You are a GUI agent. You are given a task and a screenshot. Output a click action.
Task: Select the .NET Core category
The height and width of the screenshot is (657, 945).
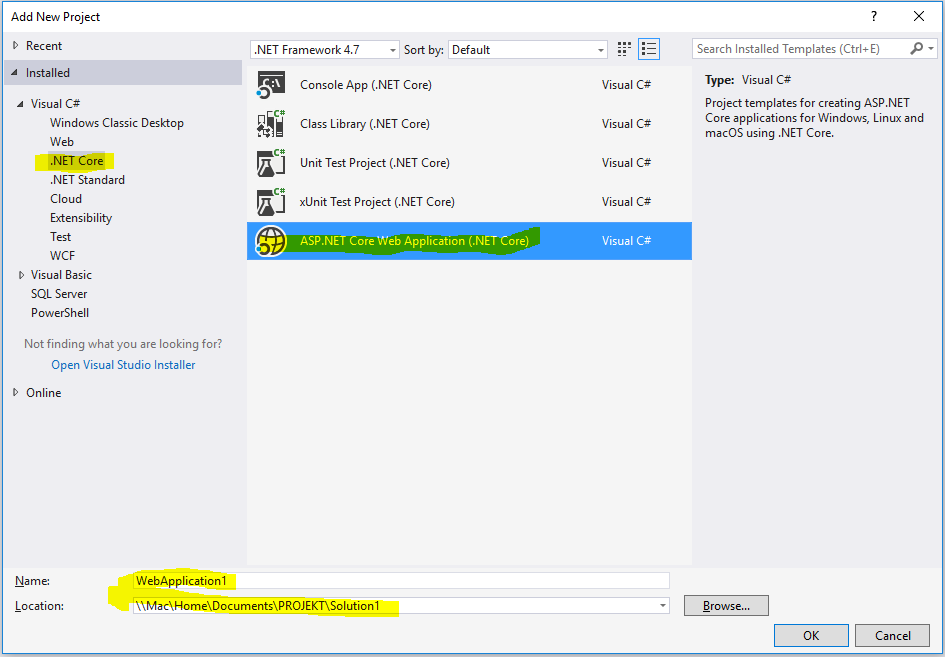[x=77, y=161]
